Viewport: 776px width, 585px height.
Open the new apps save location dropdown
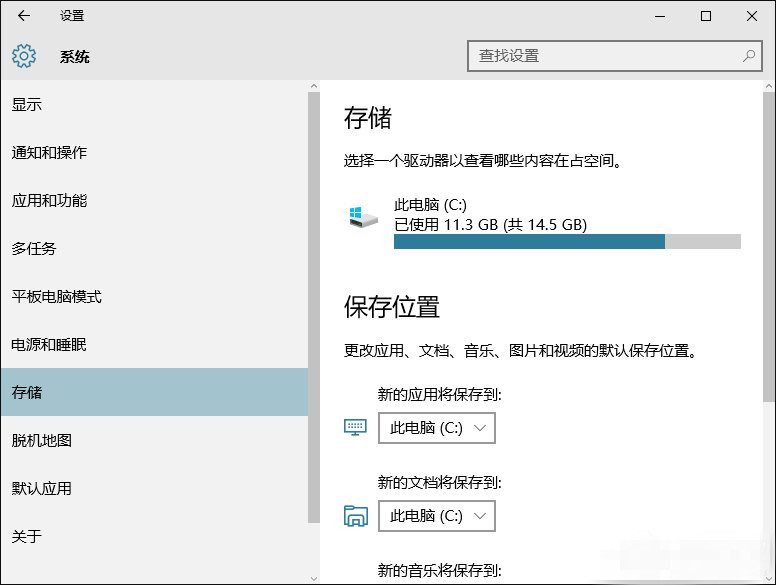pos(437,428)
